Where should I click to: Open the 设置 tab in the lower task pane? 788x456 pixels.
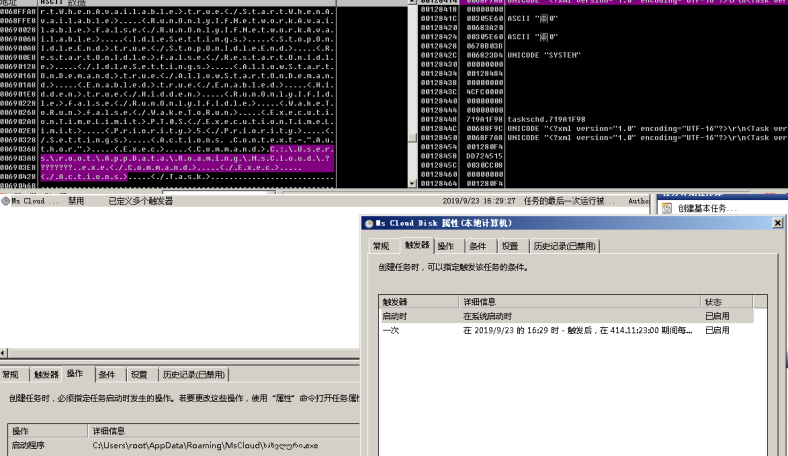coord(139,375)
